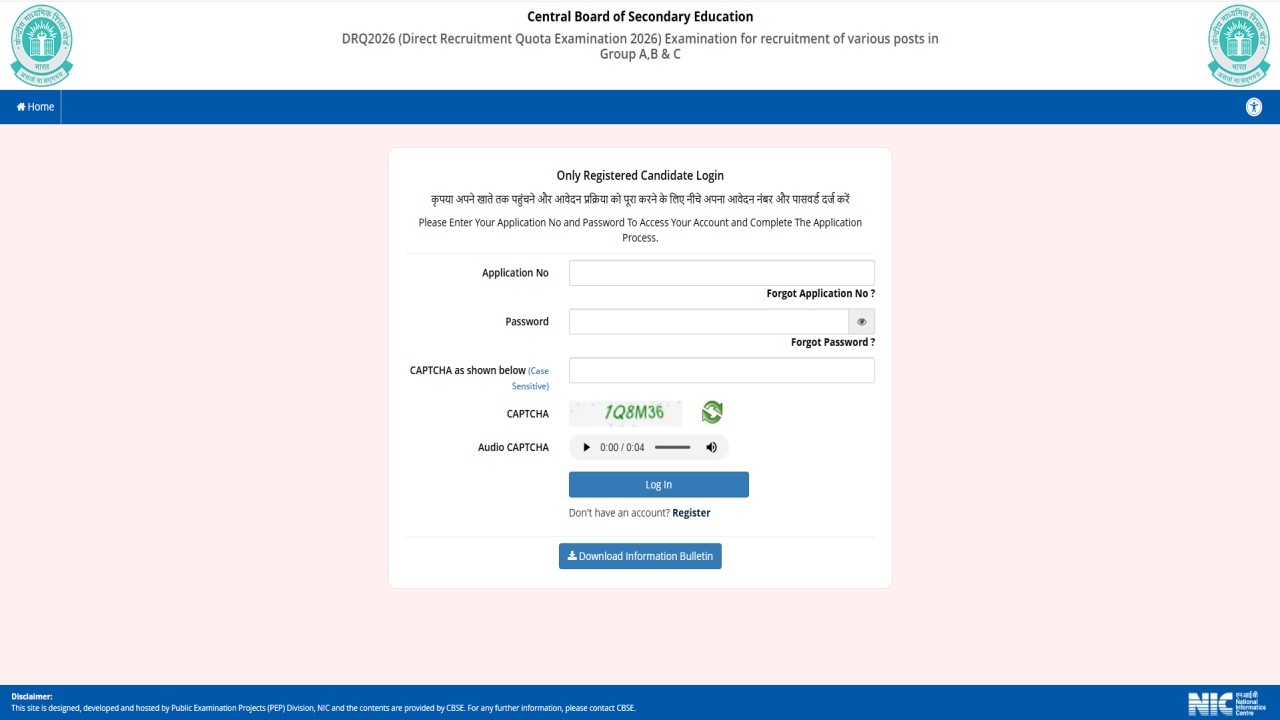Click the Application No input field
The height and width of the screenshot is (720, 1280).
coord(721,272)
